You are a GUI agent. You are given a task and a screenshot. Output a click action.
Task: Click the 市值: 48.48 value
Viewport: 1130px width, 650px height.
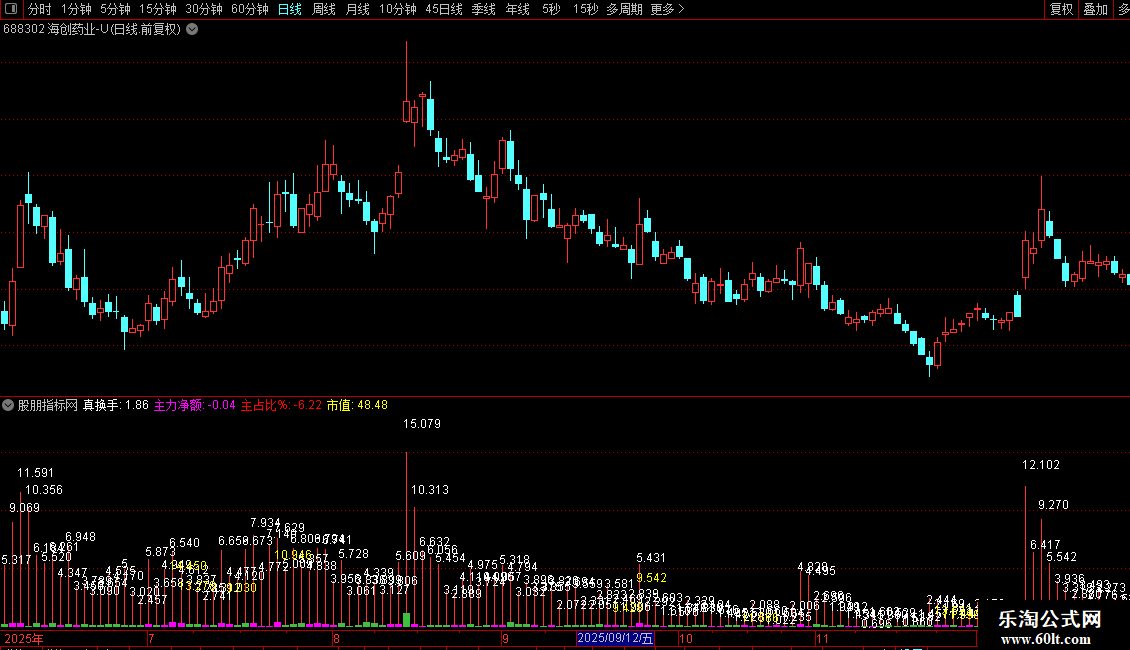pyautogui.click(x=357, y=405)
